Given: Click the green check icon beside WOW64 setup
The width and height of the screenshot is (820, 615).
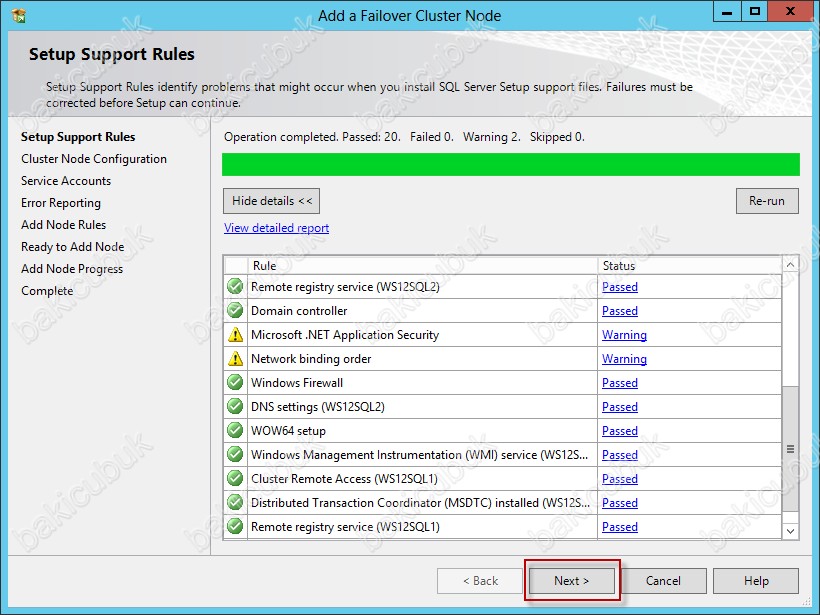Looking at the screenshot, I should click(x=235, y=431).
